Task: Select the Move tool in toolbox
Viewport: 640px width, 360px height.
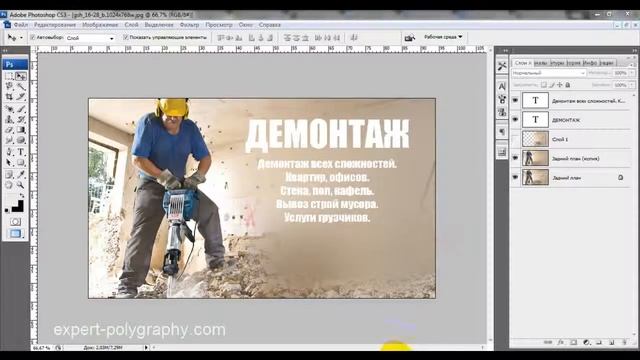Action: click(21, 76)
